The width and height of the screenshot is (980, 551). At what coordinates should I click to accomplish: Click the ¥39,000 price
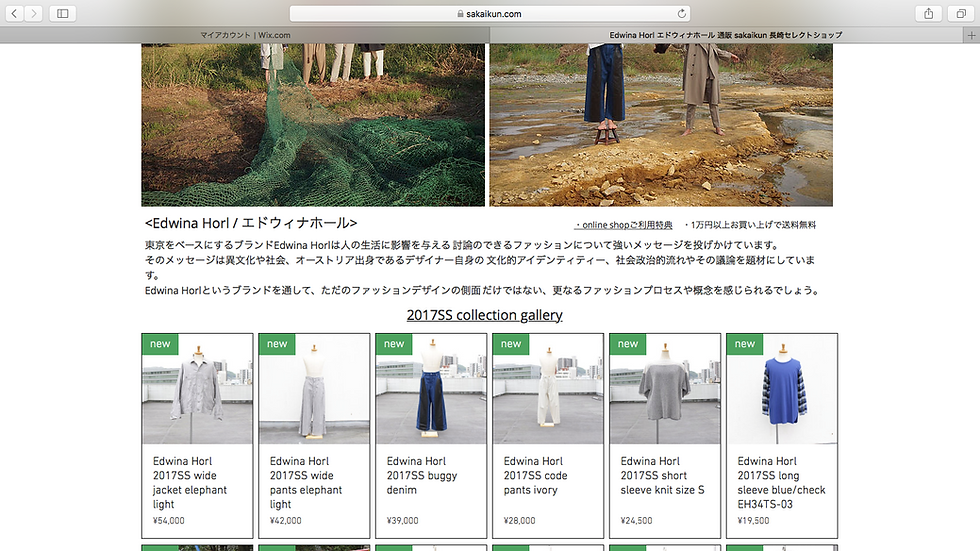(x=402, y=520)
